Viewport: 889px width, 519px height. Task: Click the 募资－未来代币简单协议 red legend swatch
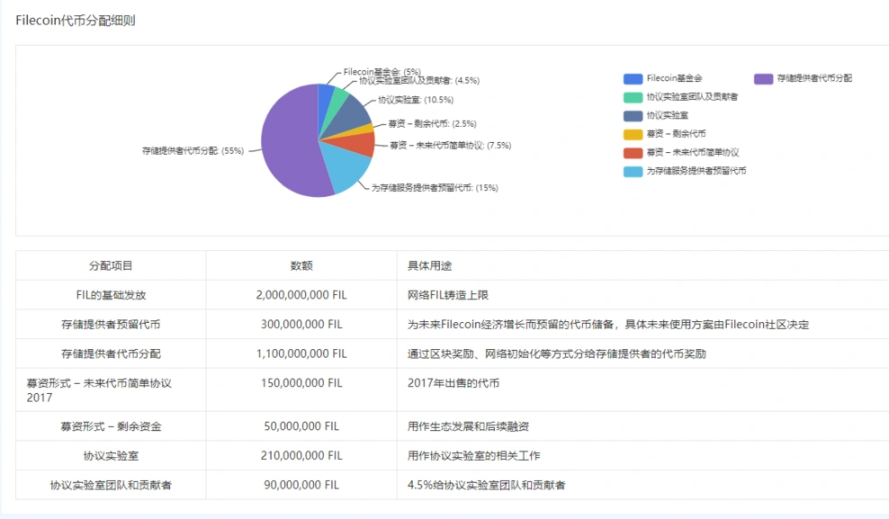click(633, 153)
